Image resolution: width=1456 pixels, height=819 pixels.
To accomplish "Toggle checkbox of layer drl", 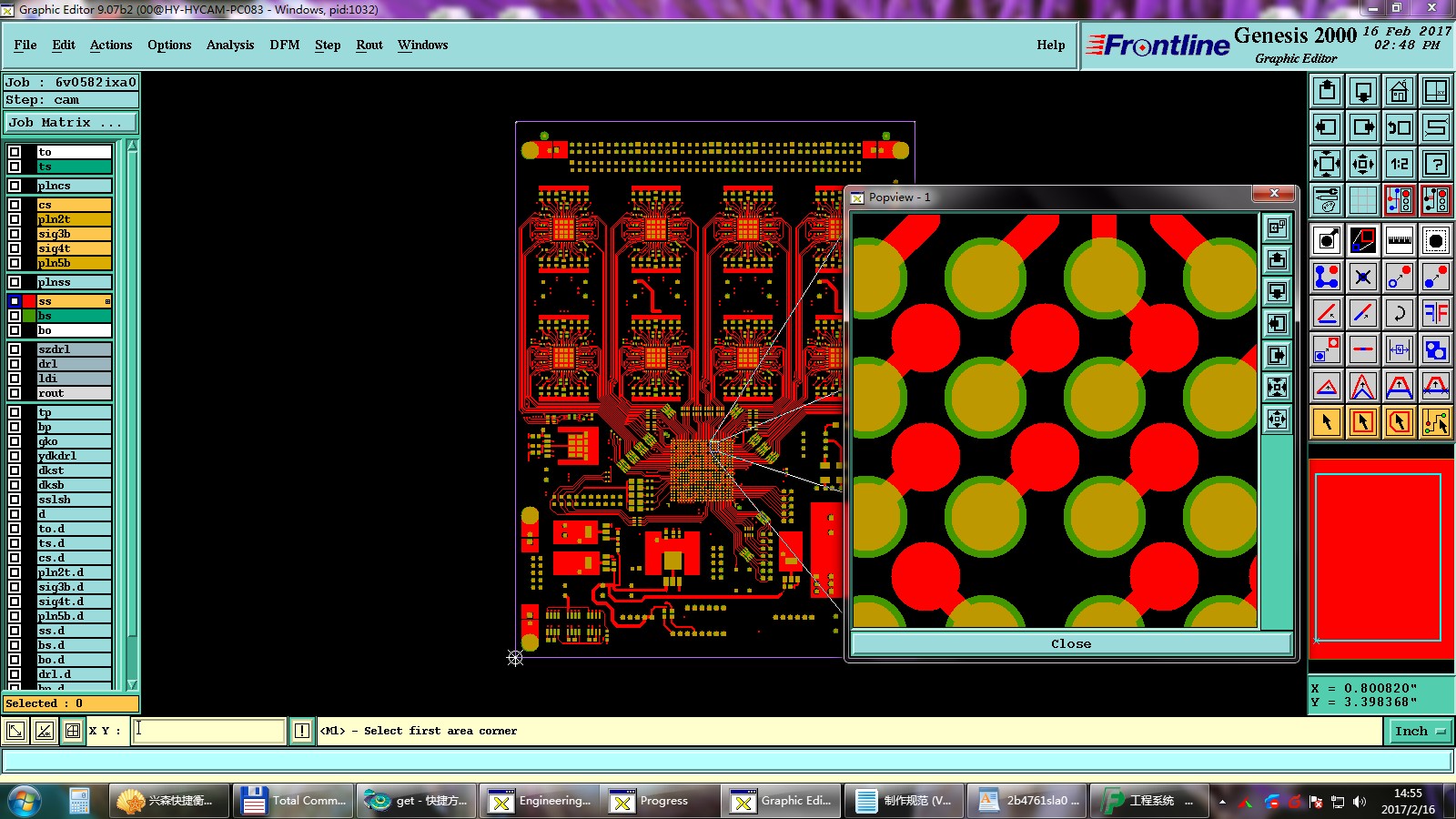I will pyautogui.click(x=15, y=364).
